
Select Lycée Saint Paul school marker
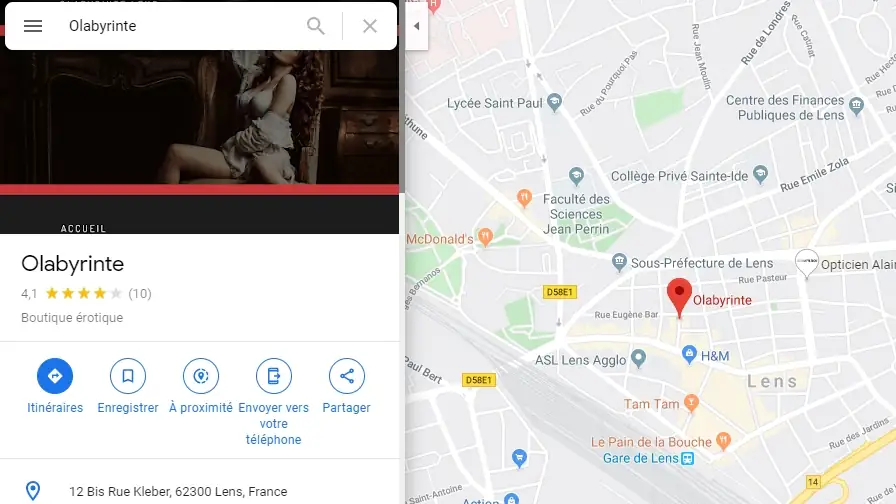pos(554,102)
